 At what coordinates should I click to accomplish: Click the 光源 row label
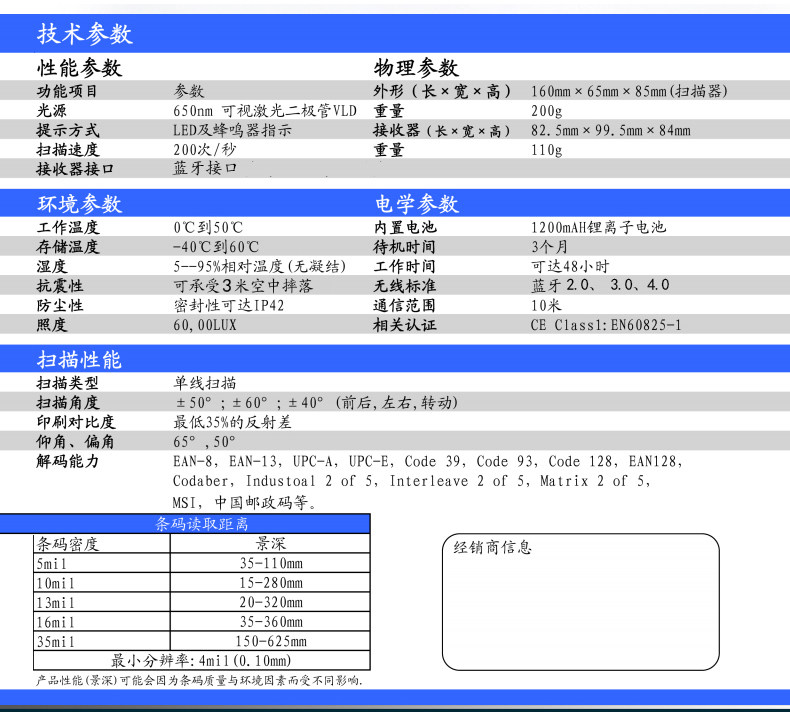pos(51,111)
